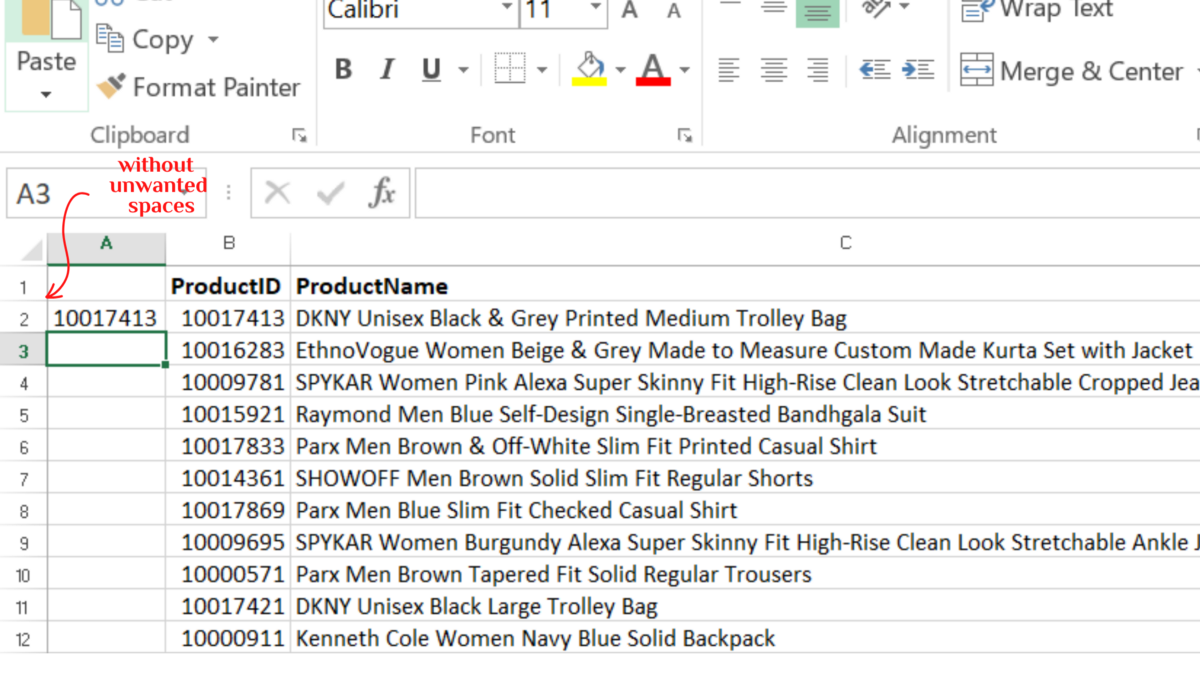
Task: Open the Font settings dialog launcher
Action: coord(685,135)
